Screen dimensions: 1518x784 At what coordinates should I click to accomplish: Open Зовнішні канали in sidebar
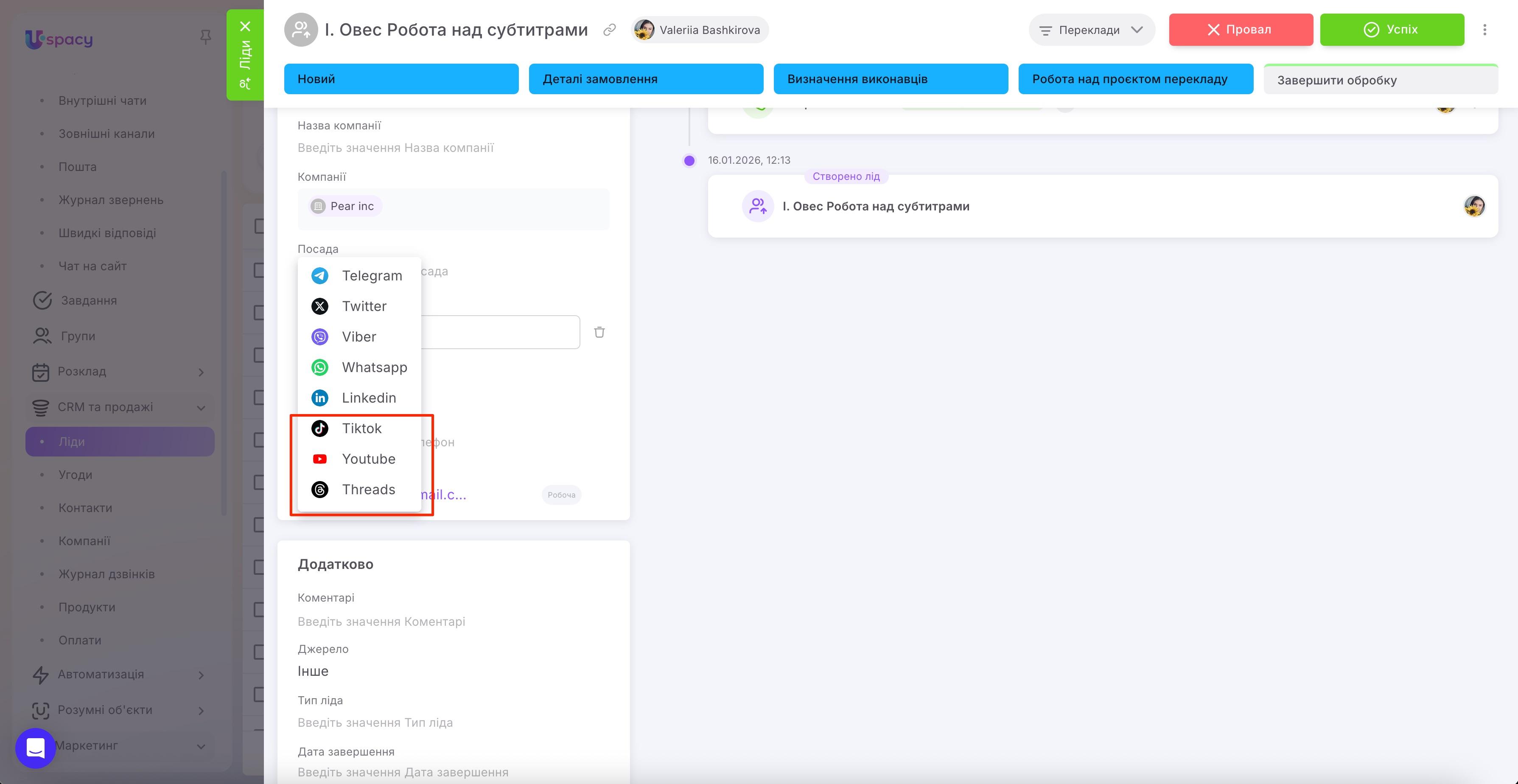(106, 134)
